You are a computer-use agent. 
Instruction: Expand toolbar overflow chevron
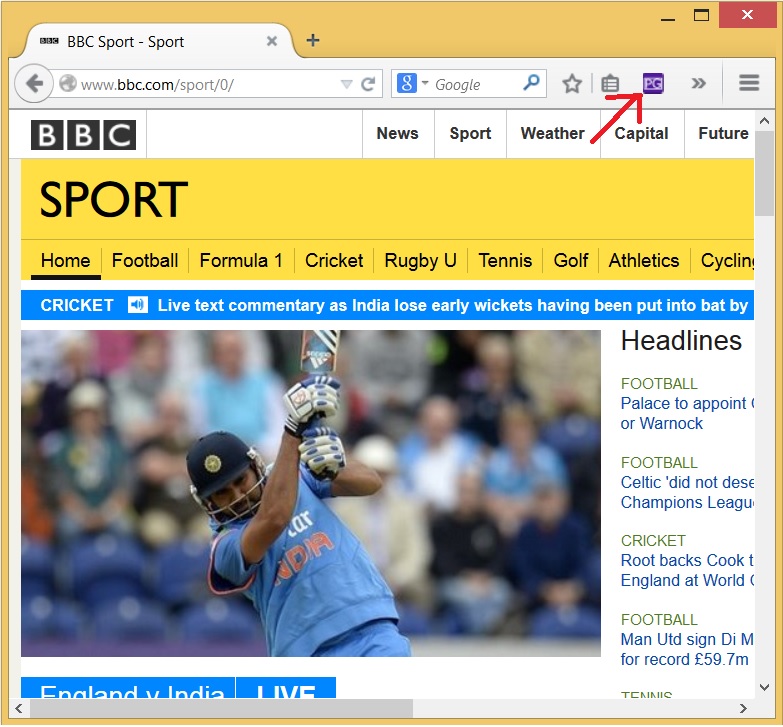pyautogui.click(x=698, y=83)
